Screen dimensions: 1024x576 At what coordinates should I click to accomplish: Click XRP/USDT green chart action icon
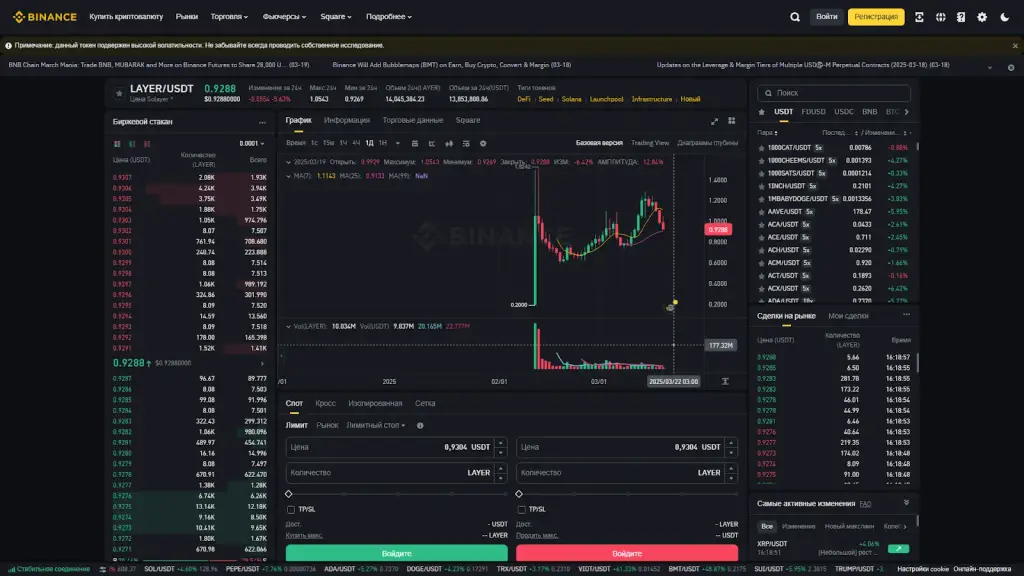click(899, 549)
